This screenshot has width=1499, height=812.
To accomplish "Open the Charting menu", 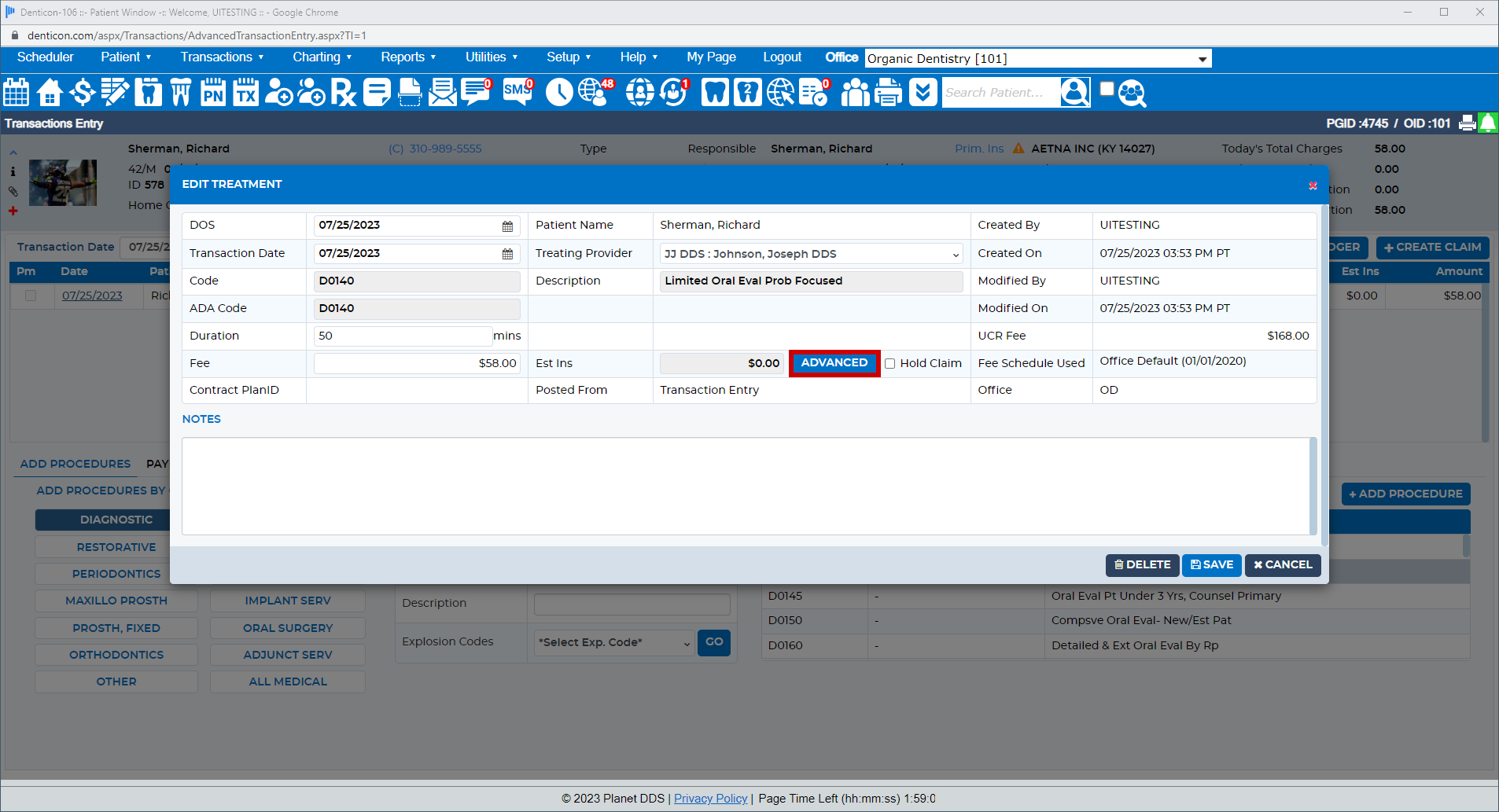I will [322, 57].
